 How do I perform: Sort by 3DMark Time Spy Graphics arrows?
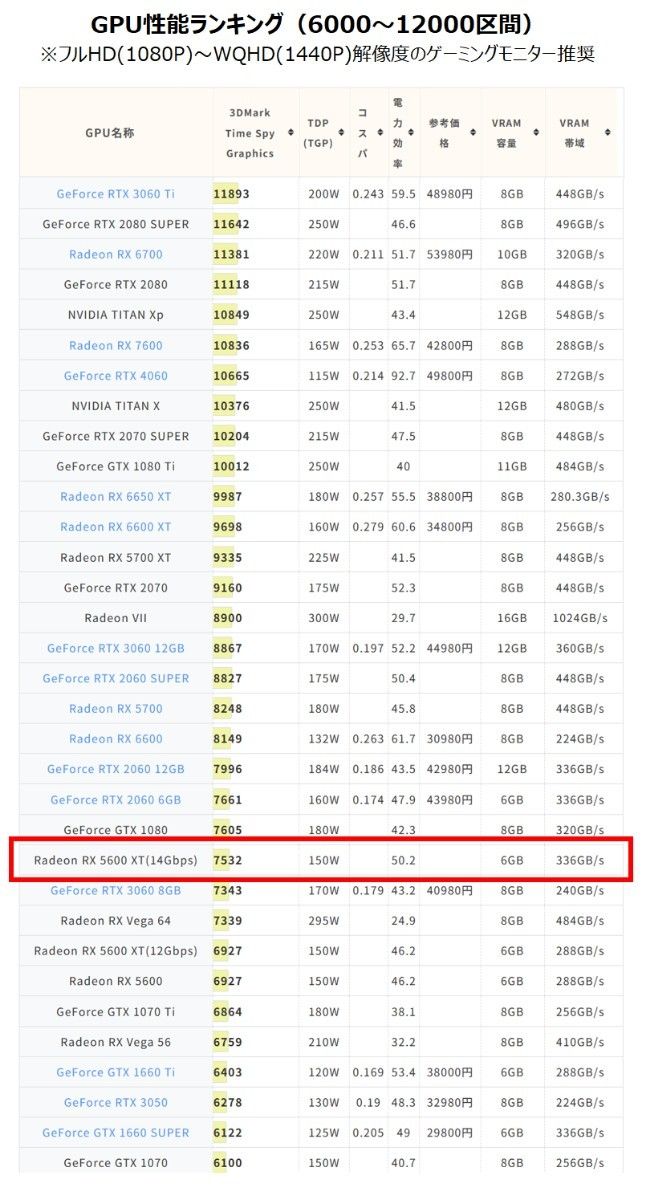[289, 132]
